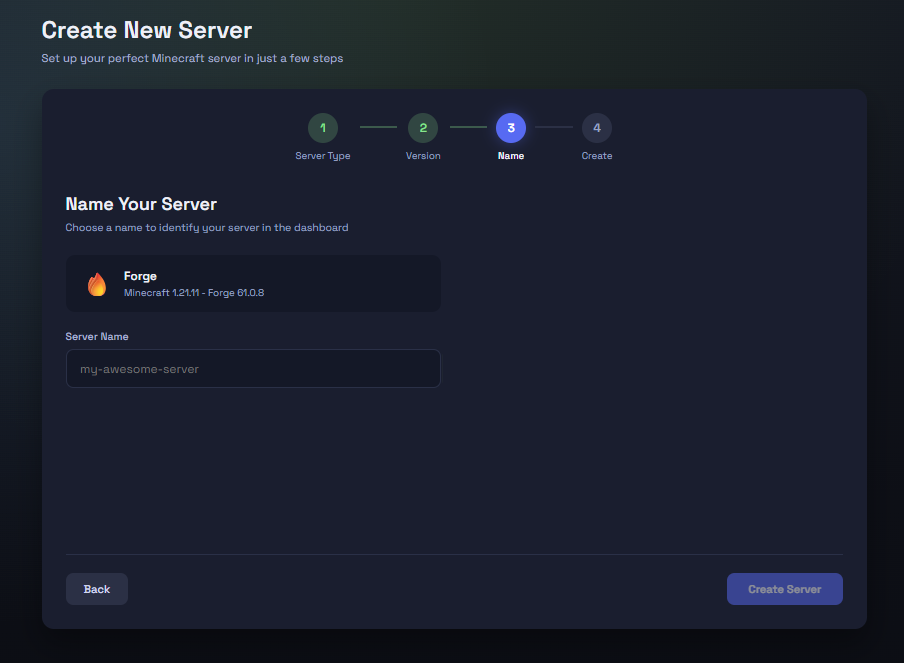
Task: Select the green step 1 circle
Action: [x=322, y=128]
